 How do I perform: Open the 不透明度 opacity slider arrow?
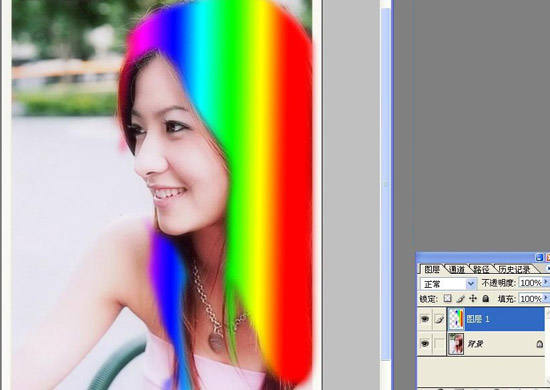tap(545, 282)
